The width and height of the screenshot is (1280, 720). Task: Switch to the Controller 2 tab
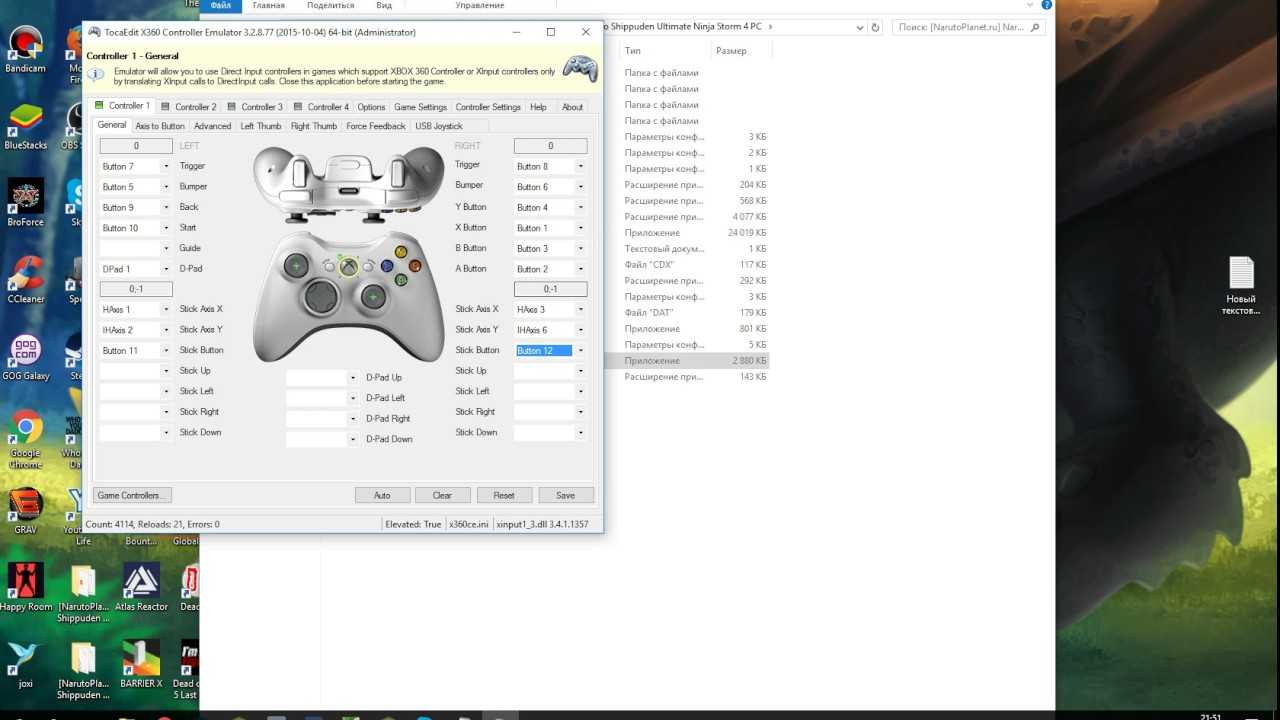188,107
